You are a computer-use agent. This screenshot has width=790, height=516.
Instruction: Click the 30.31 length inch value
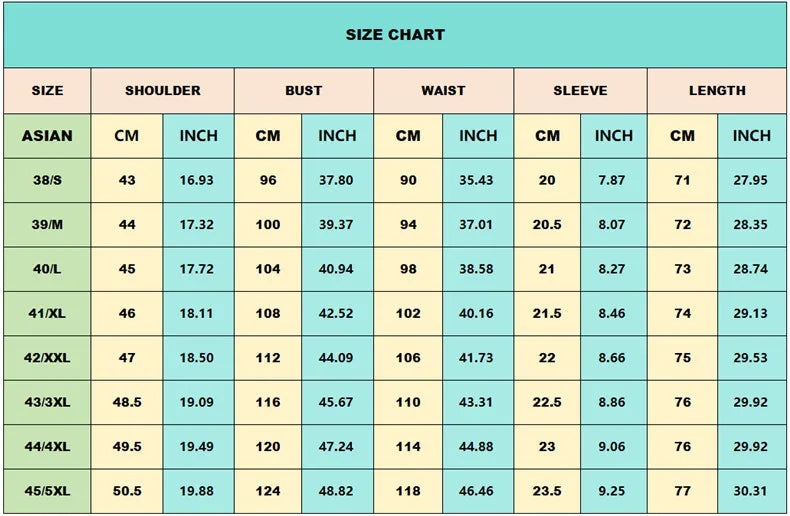751,492
